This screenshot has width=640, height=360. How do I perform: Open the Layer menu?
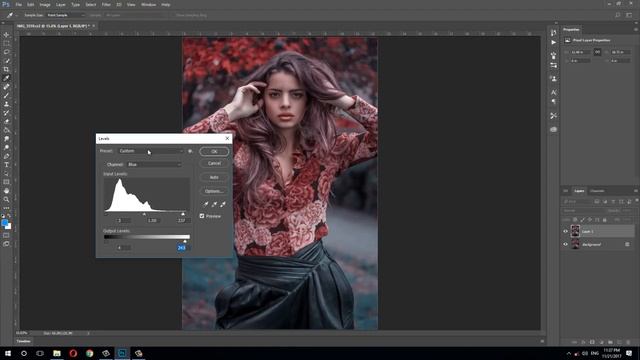click(x=60, y=4)
